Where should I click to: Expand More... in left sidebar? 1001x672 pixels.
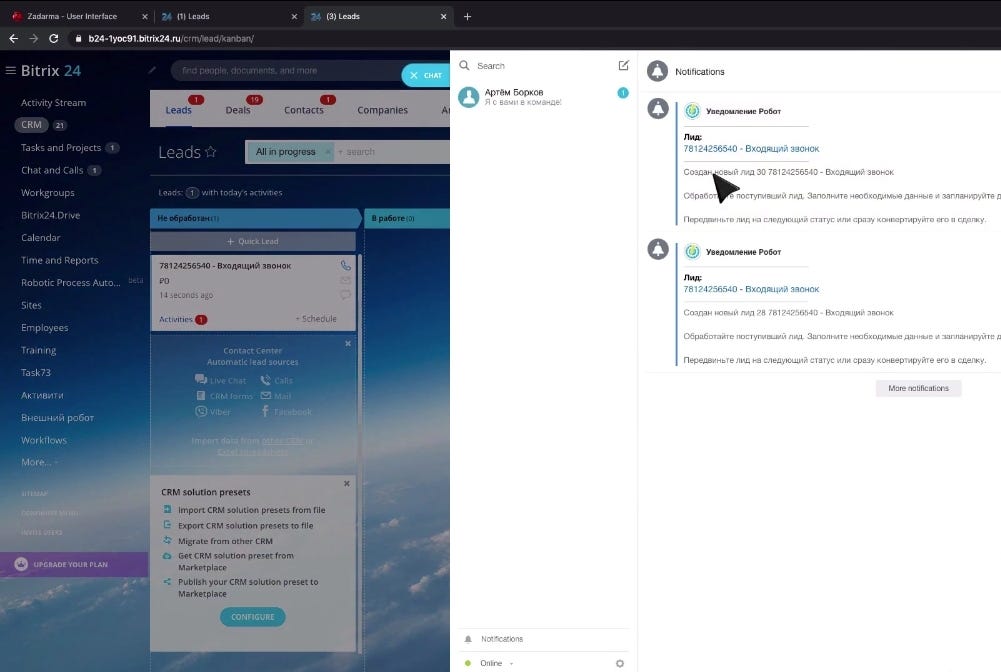(x=38, y=462)
